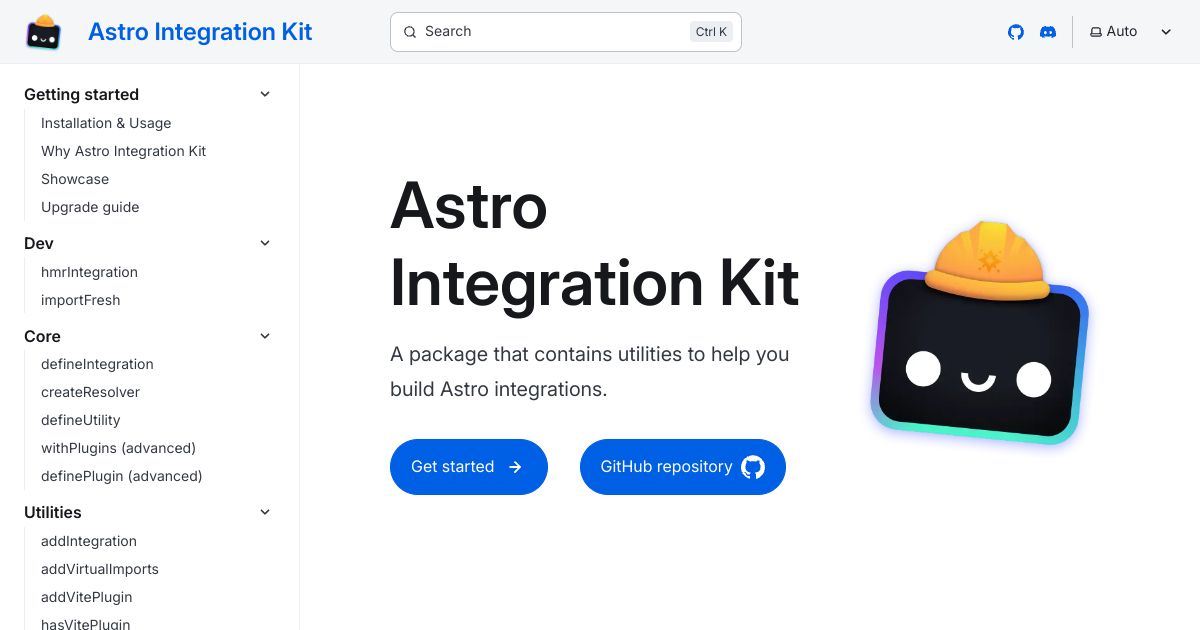Collapse the Utilities sidebar section
This screenshot has height=630, width=1200.
pyautogui.click(x=265, y=512)
